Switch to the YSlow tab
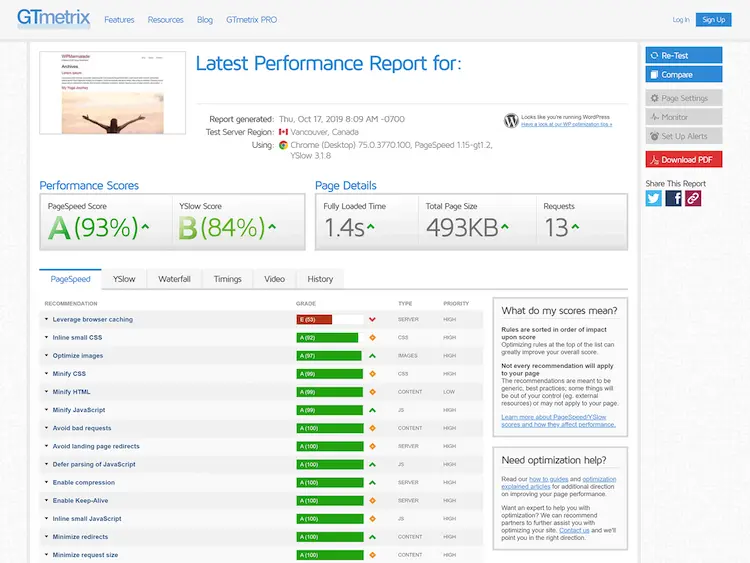Viewport: 750px width, 563px height. click(x=124, y=279)
